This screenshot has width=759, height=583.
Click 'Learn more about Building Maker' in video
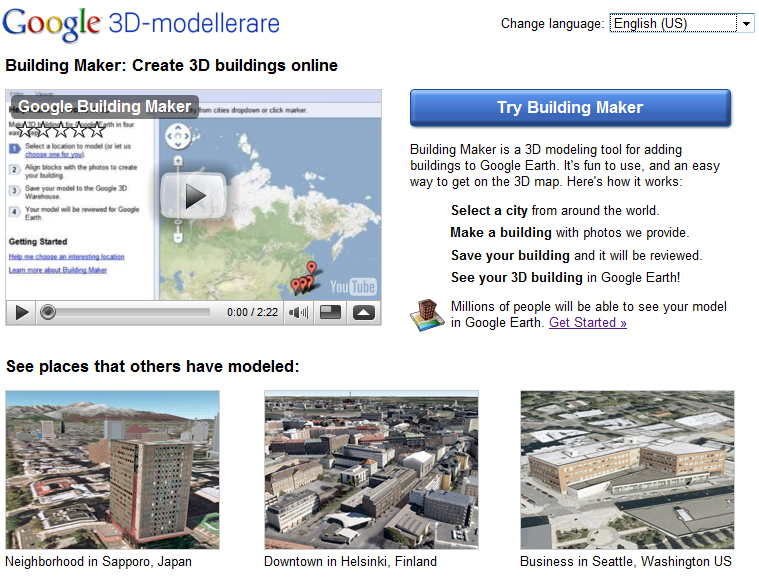point(58,270)
